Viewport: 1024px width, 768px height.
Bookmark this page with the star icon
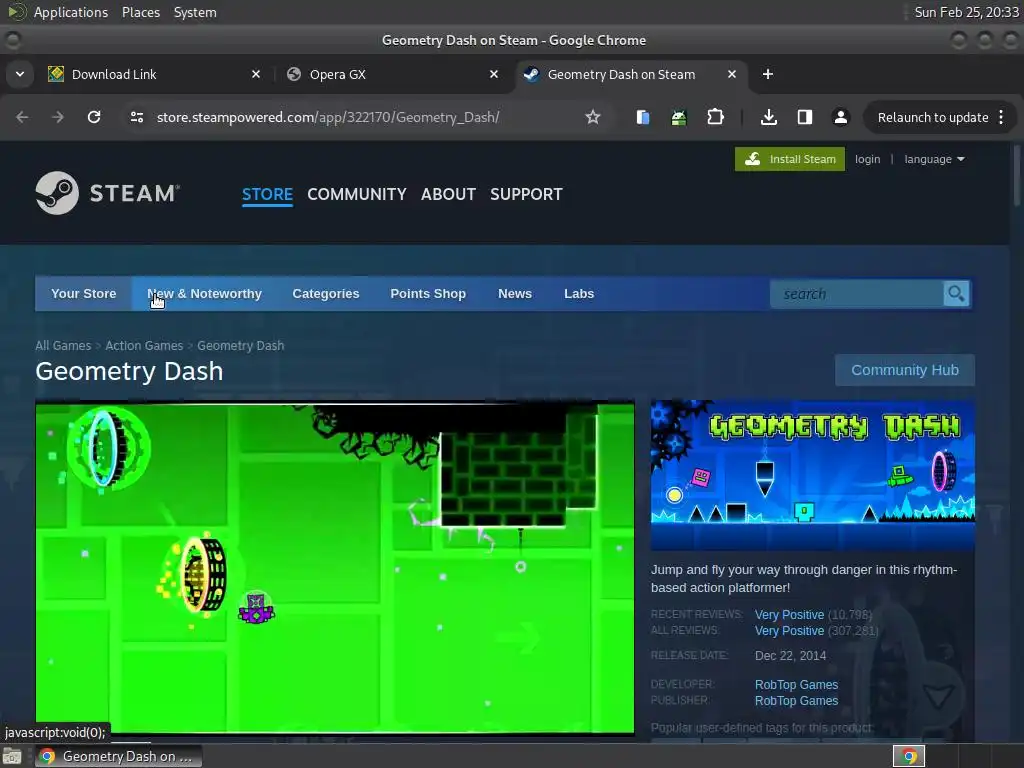(592, 117)
